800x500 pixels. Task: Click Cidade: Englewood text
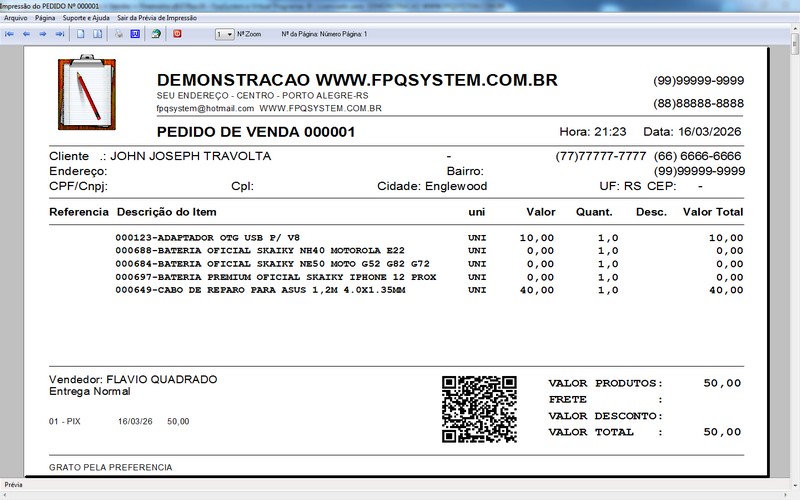click(x=432, y=186)
